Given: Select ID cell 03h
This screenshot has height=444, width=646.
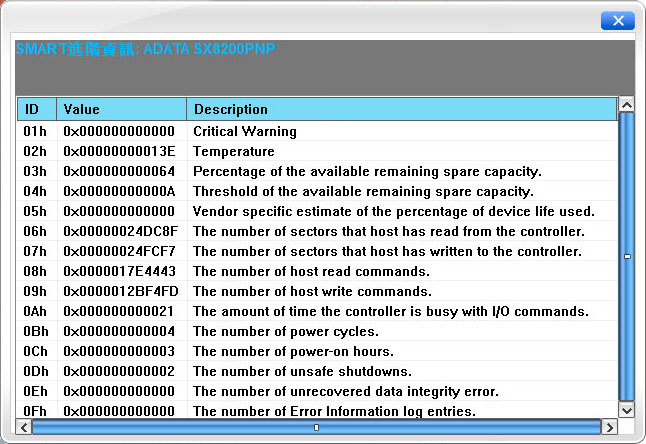Looking at the screenshot, I should pyautogui.click(x=35, y=171).
